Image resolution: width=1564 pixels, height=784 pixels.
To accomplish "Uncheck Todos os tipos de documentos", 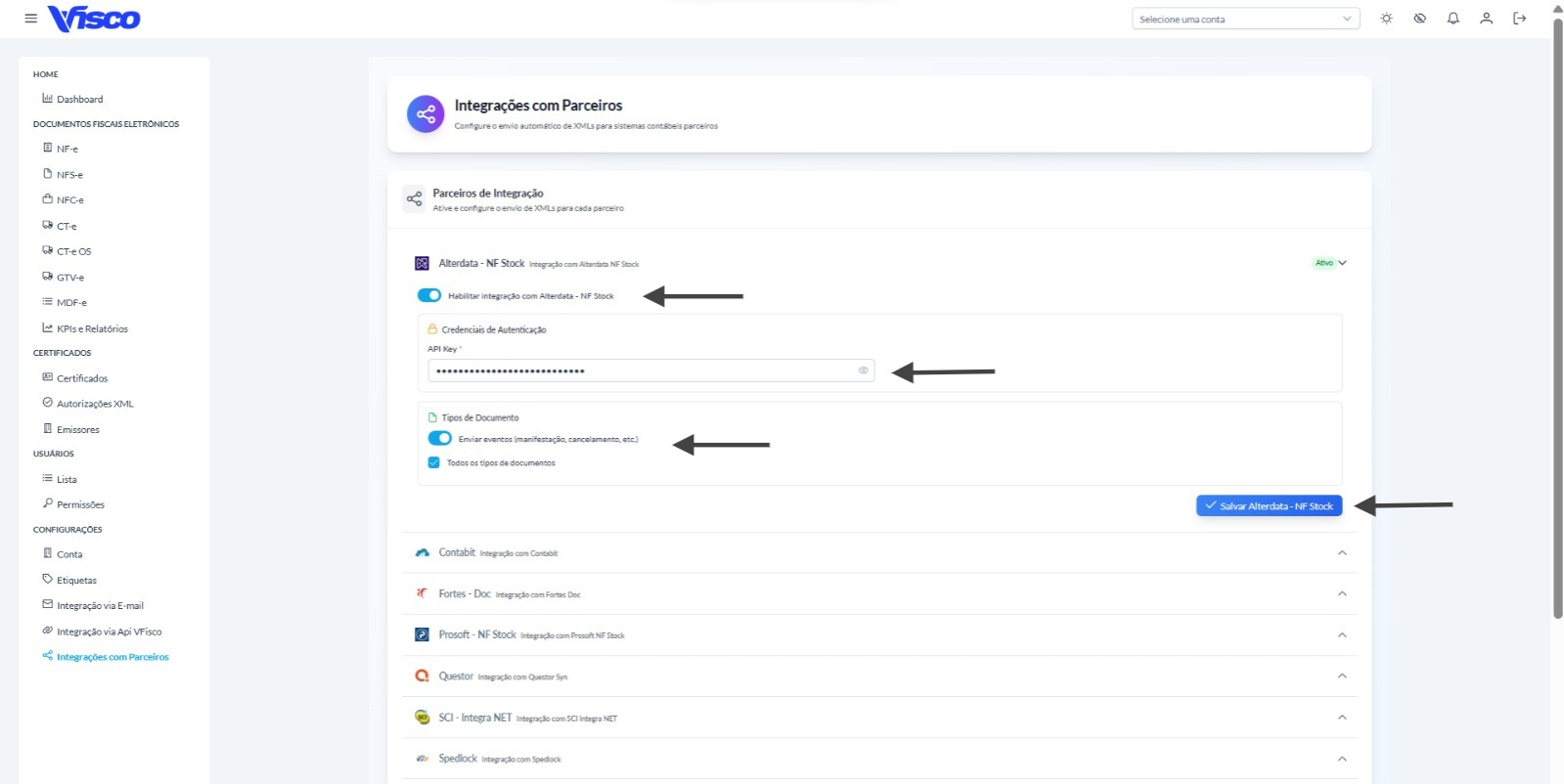I will tap(433, 462).
